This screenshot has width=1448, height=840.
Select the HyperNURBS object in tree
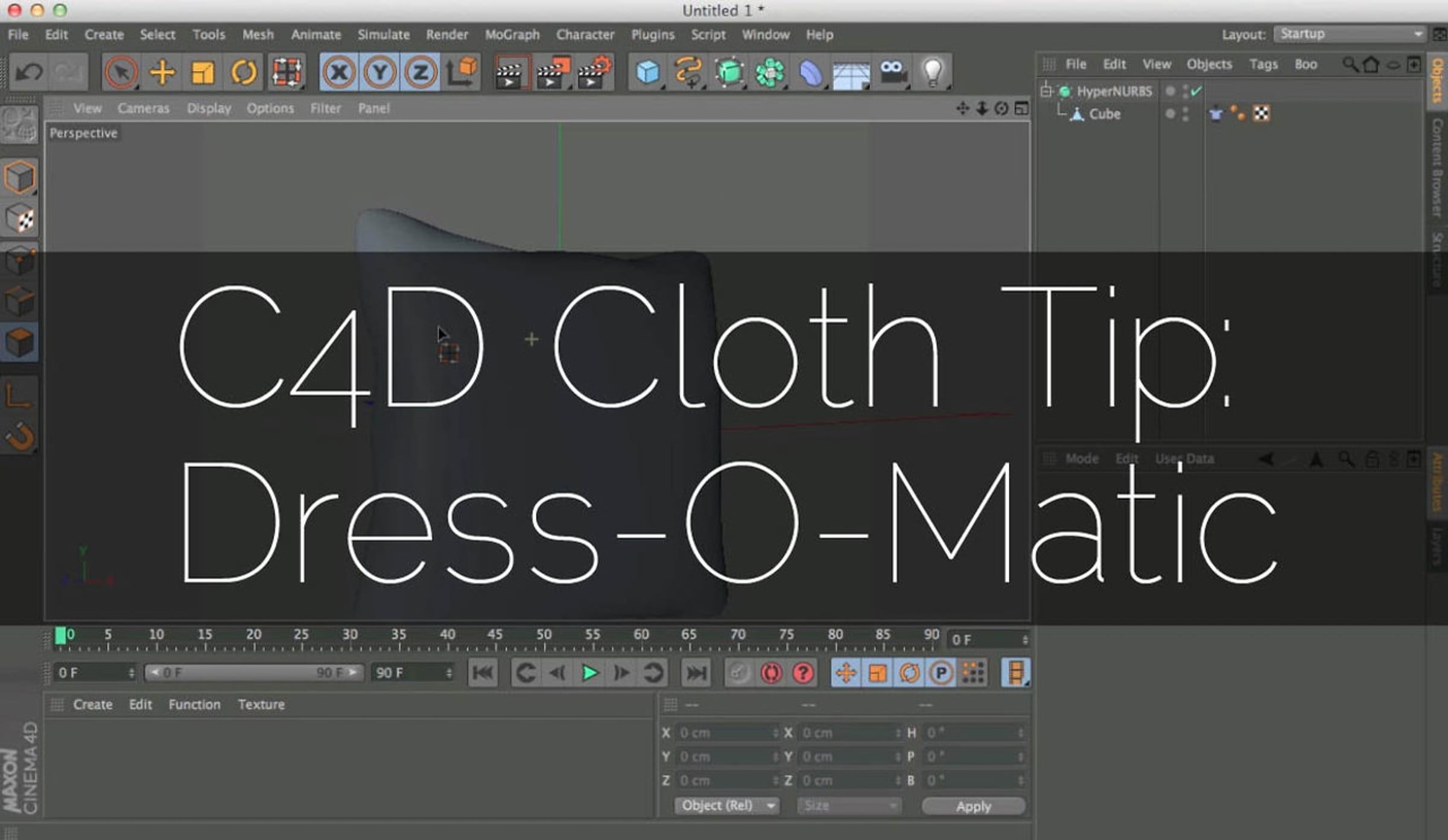click(x=1114, y=92)
